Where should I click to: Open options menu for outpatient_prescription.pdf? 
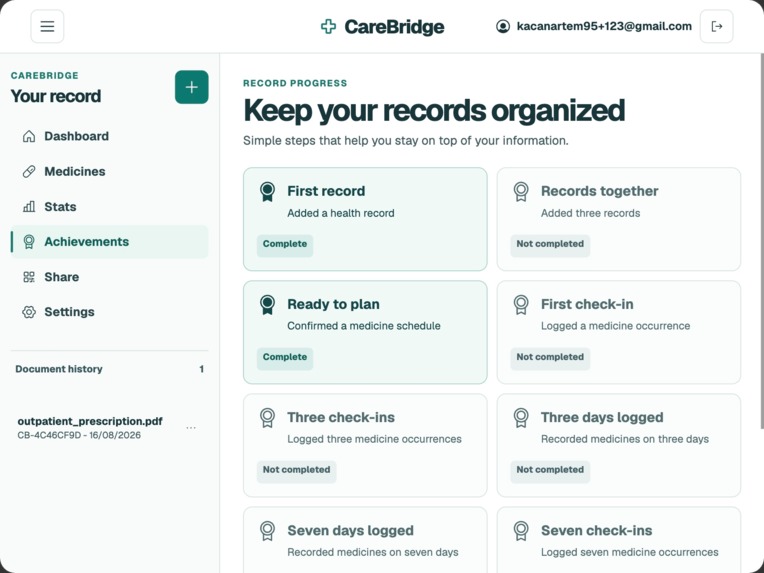tap(191, 428)
